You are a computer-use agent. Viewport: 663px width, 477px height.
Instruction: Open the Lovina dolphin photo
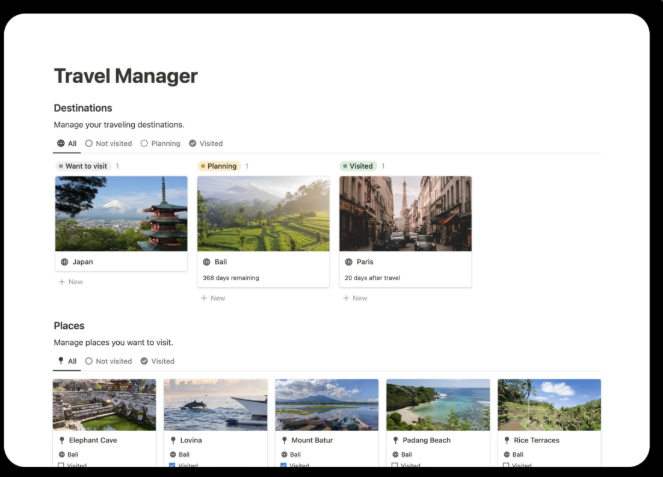(216, 405)
